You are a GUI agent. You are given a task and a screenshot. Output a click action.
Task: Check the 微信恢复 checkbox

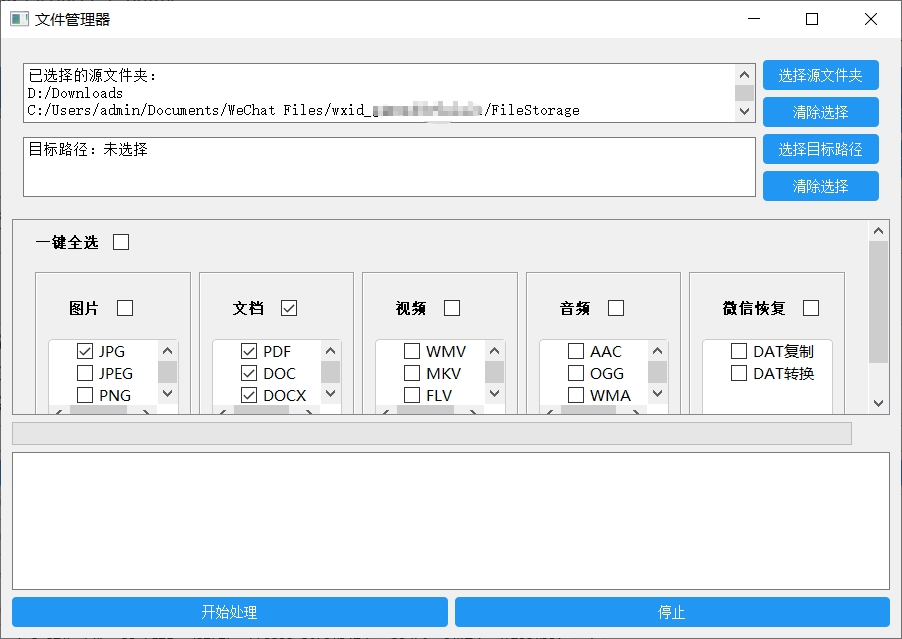[x=810, y=308]
